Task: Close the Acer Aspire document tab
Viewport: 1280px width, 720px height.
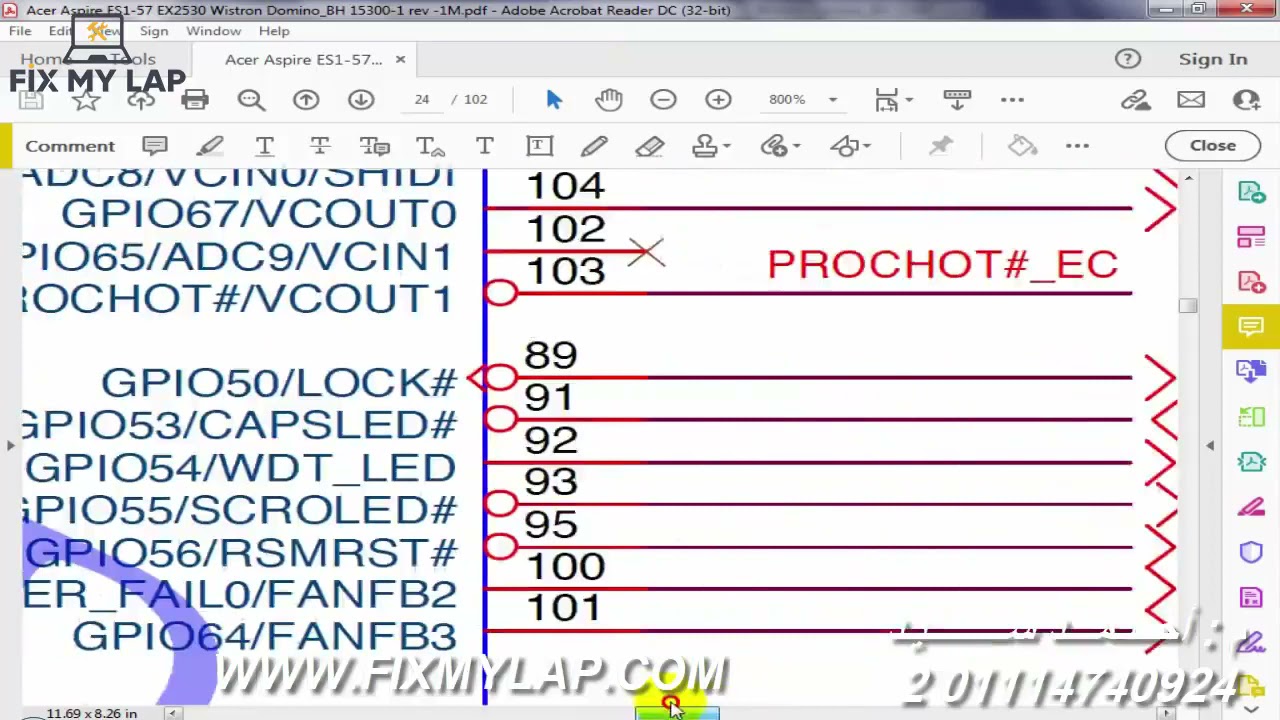Action: (x=400, y=59)
